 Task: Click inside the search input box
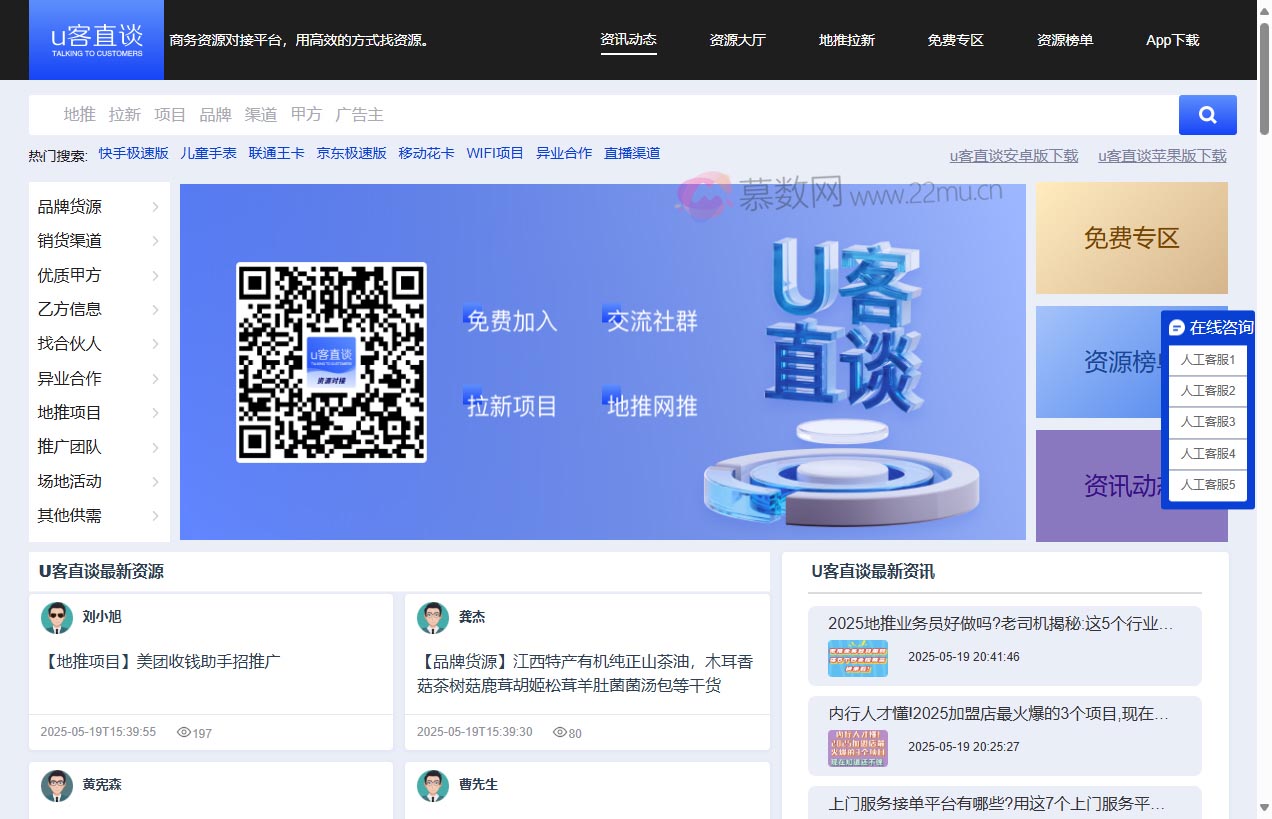(x=600, y=115)
